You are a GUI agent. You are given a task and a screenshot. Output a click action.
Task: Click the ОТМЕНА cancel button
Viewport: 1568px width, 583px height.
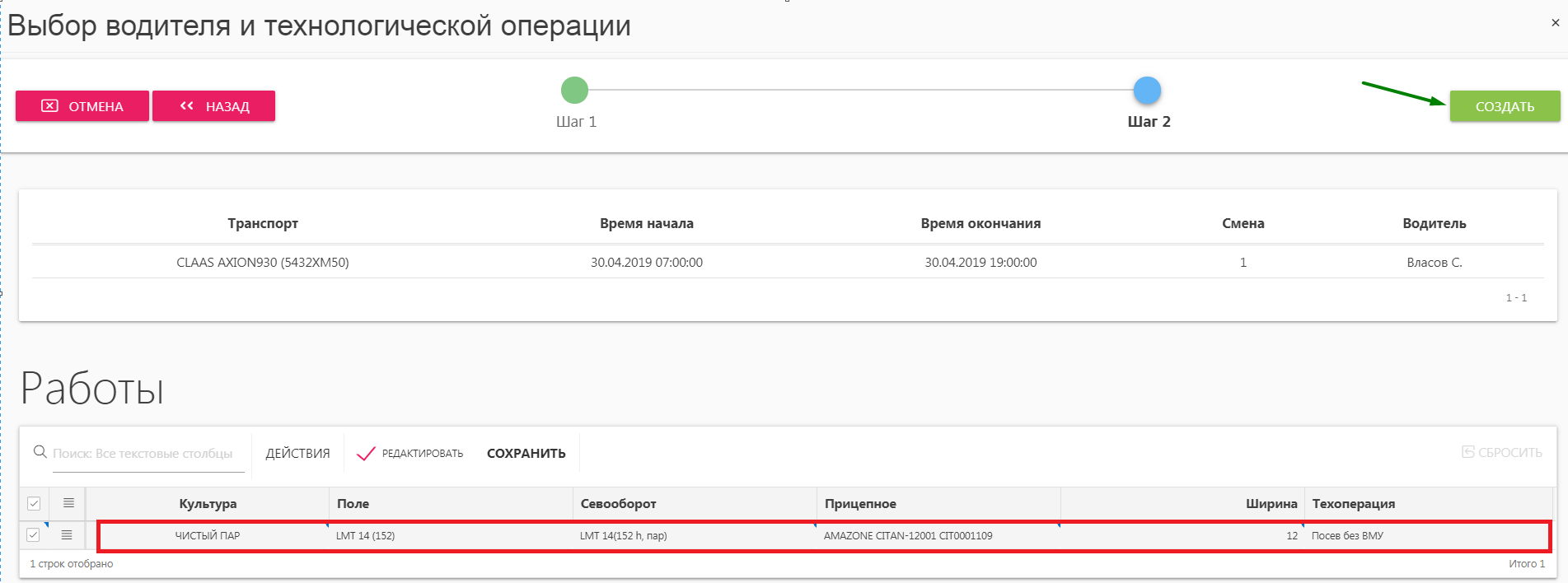[82, 106]
